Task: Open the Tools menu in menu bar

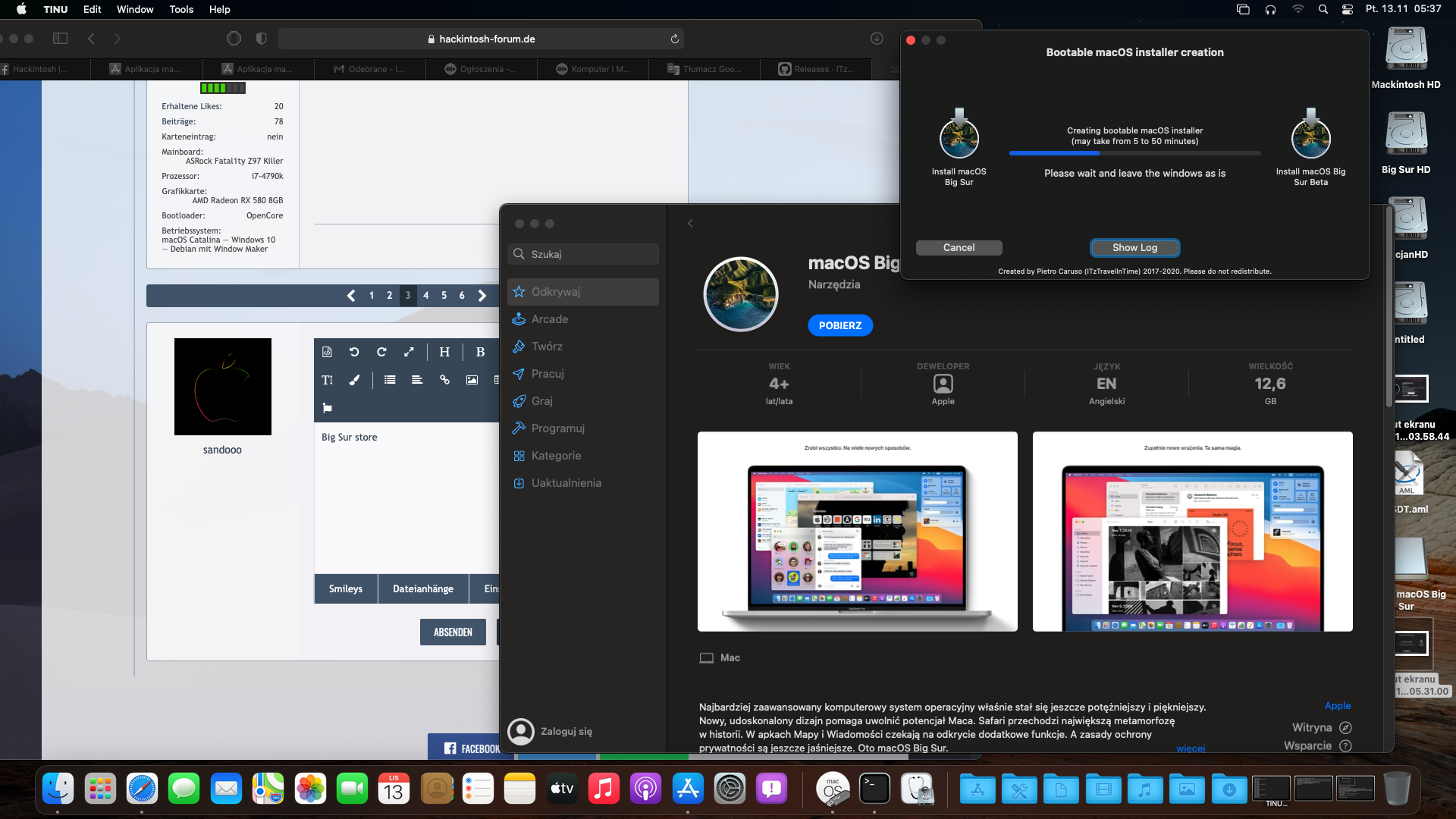Action: (x=181, y=9)
